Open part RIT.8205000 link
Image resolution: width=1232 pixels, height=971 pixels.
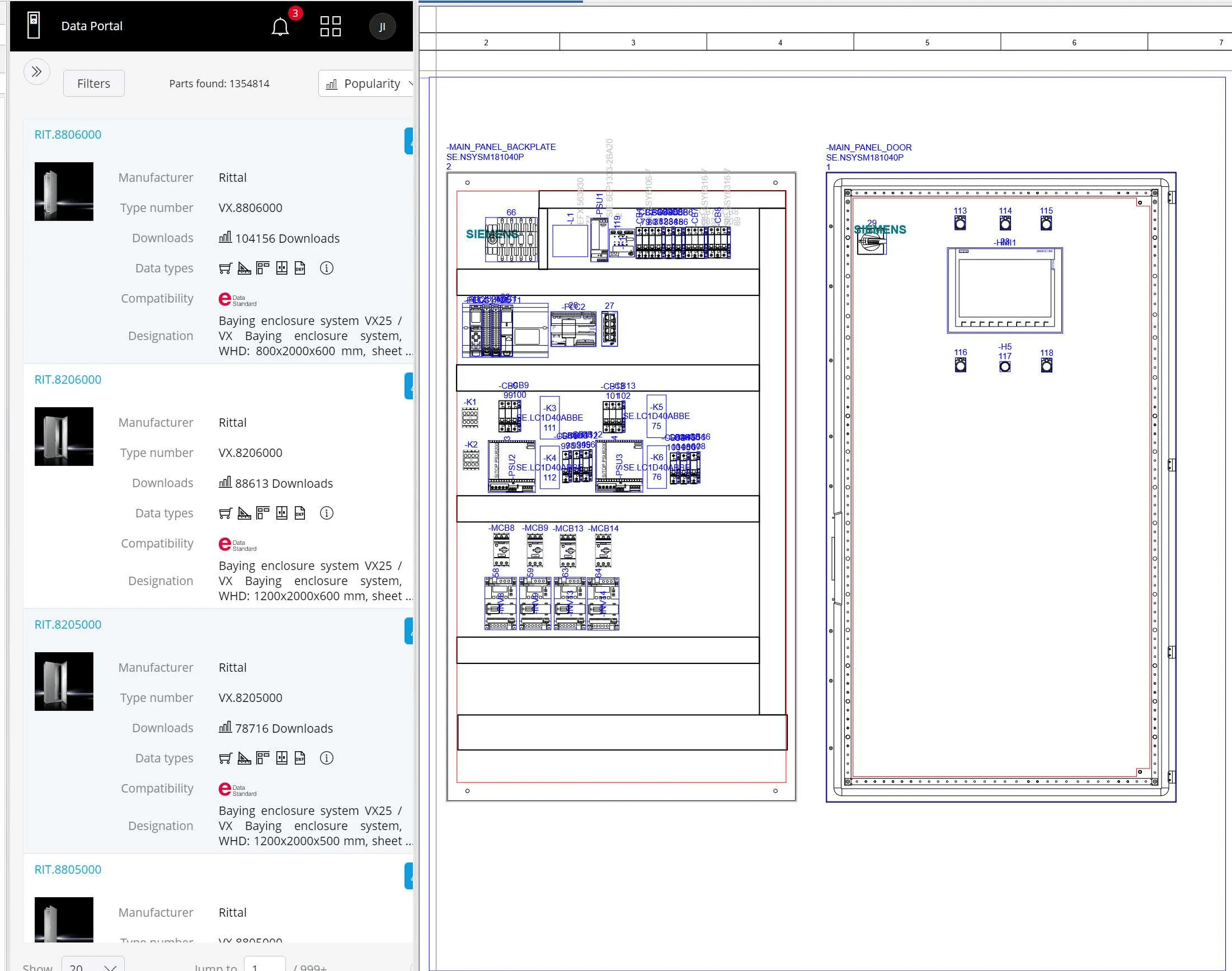[x=68, y=625]
